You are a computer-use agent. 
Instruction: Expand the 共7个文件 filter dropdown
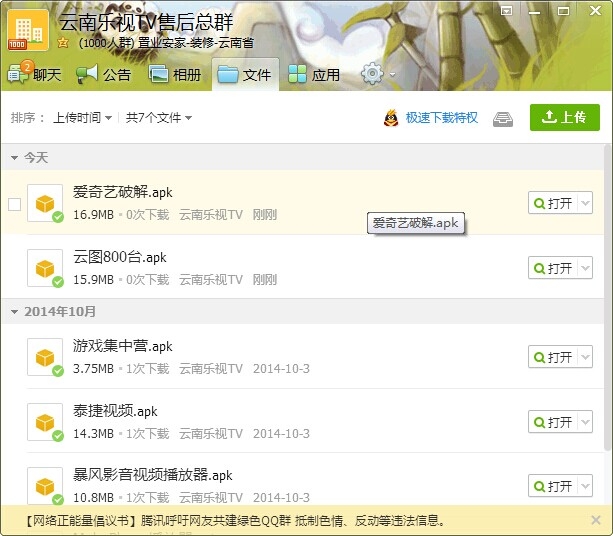(x=159, y=117)
